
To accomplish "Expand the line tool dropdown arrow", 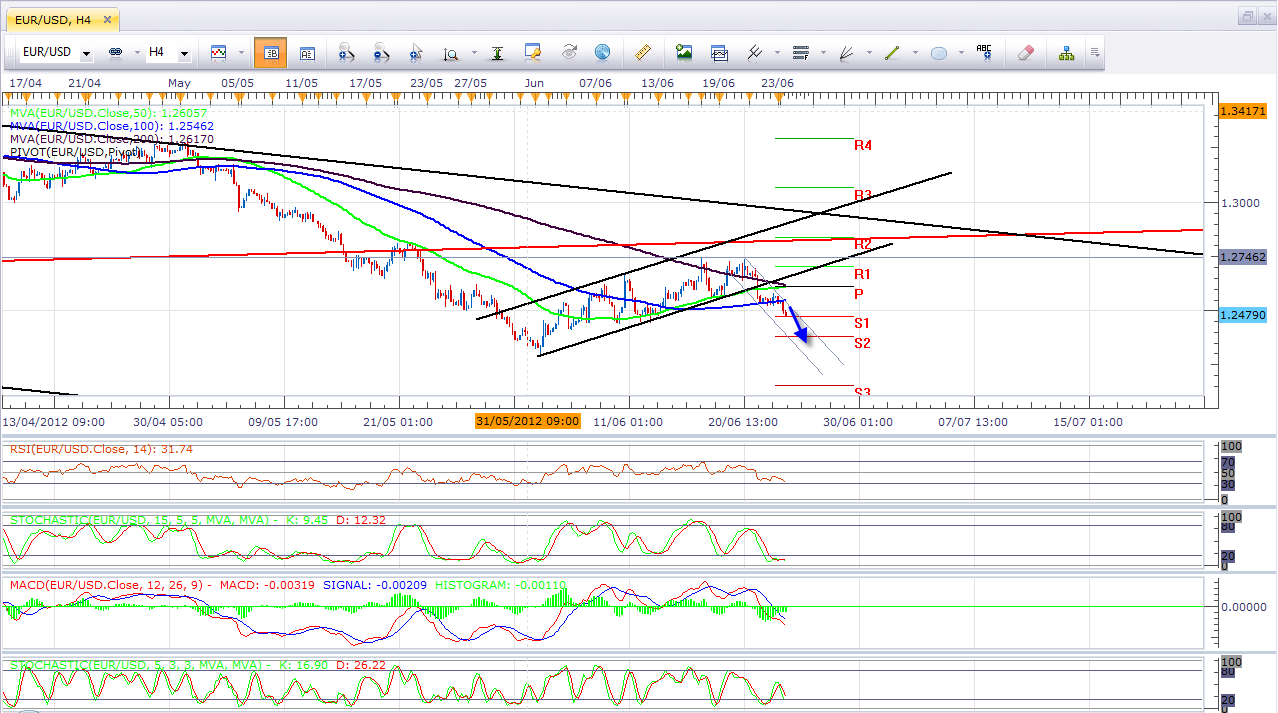I will click(x=914, y=53).
